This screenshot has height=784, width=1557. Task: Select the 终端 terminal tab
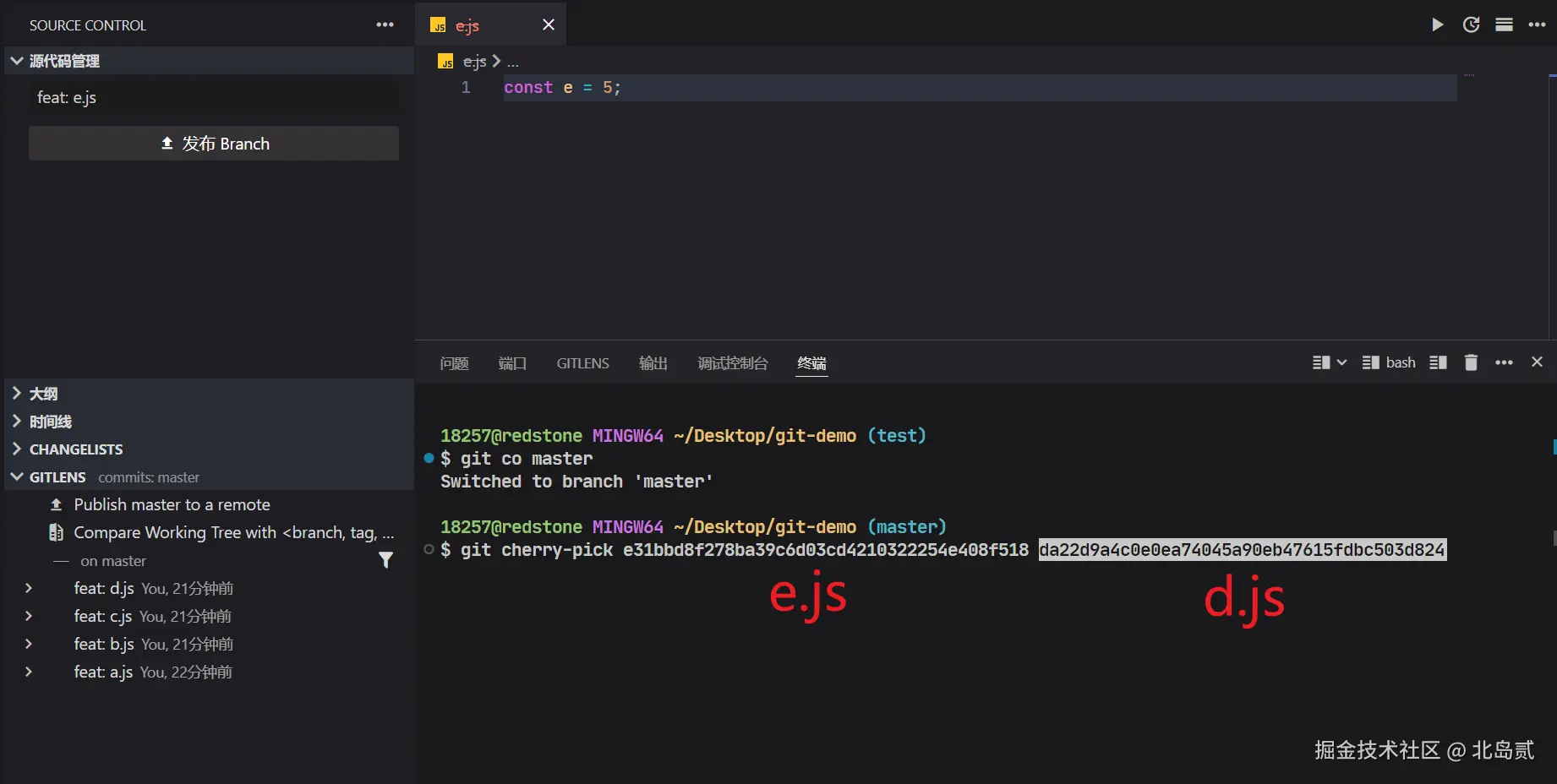tap(811, 363)
